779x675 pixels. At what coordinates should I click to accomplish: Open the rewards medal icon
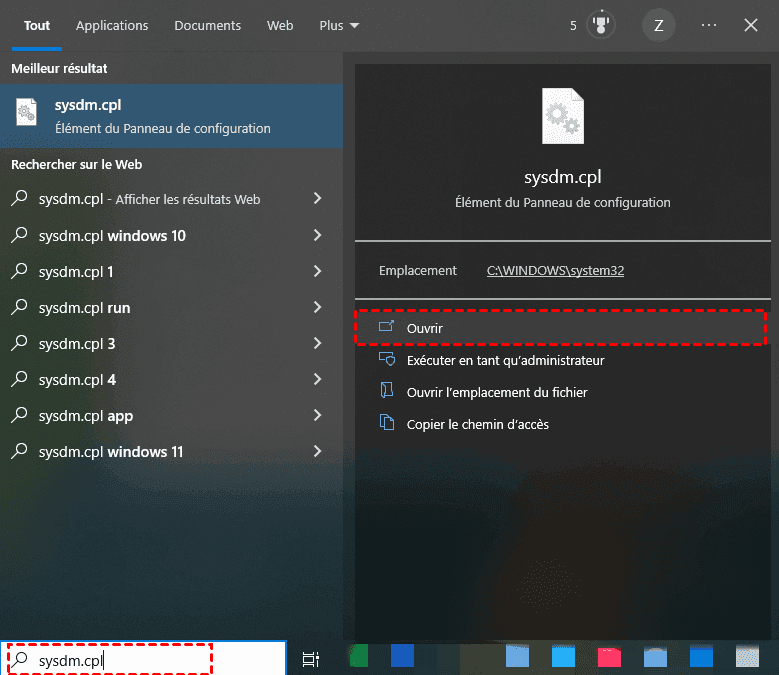601,24
